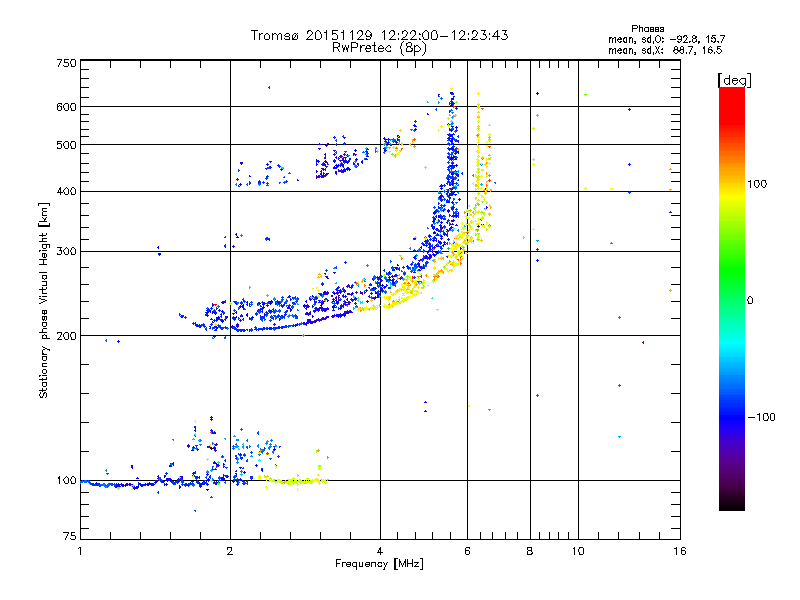Image resolution: width=800 pixels, height=600 pixels.
Task: Click the 'Frequency [MHz]' axis label
Action: click(x=379, y=564)
